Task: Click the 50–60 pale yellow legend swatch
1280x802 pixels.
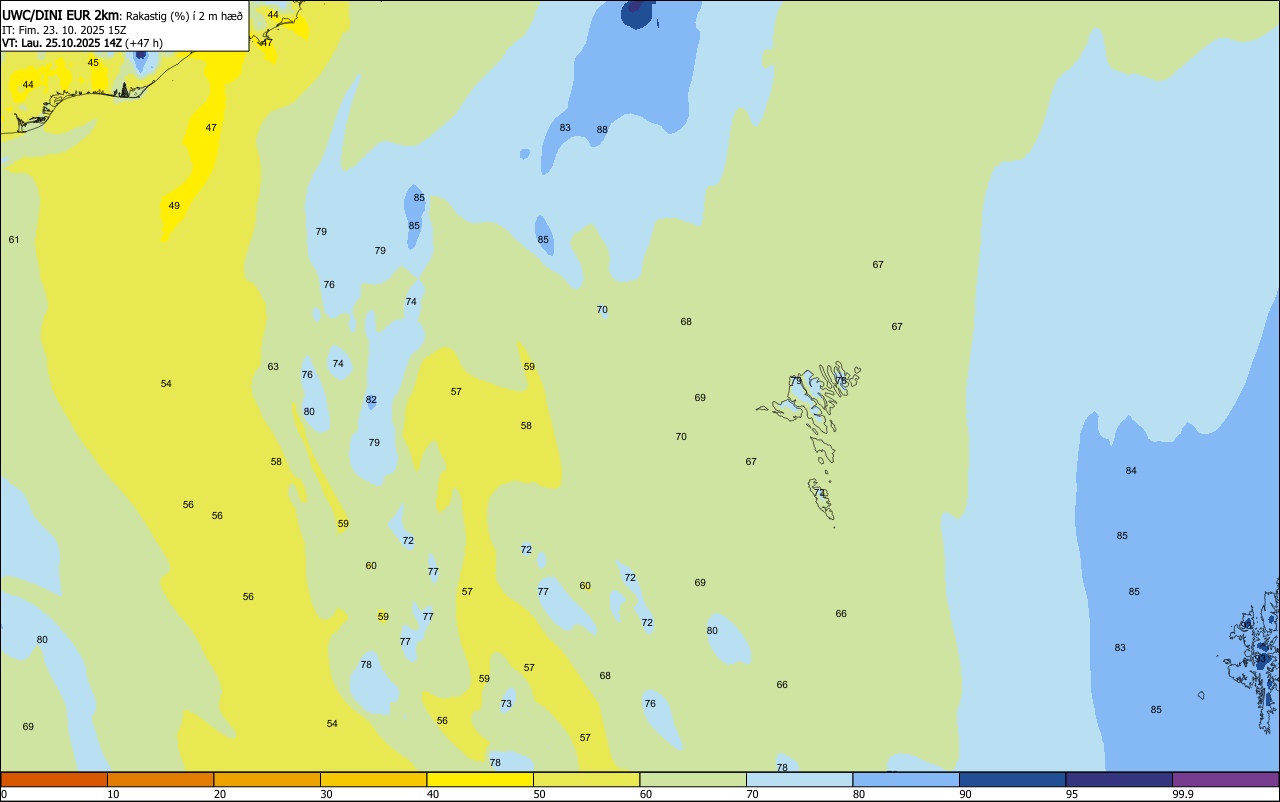Action: pyautogui.click(x=586, y=779)
